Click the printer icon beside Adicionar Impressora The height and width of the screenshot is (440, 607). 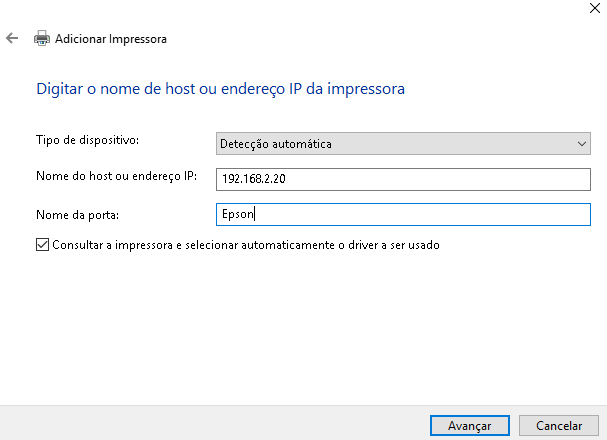coord(42,39)
